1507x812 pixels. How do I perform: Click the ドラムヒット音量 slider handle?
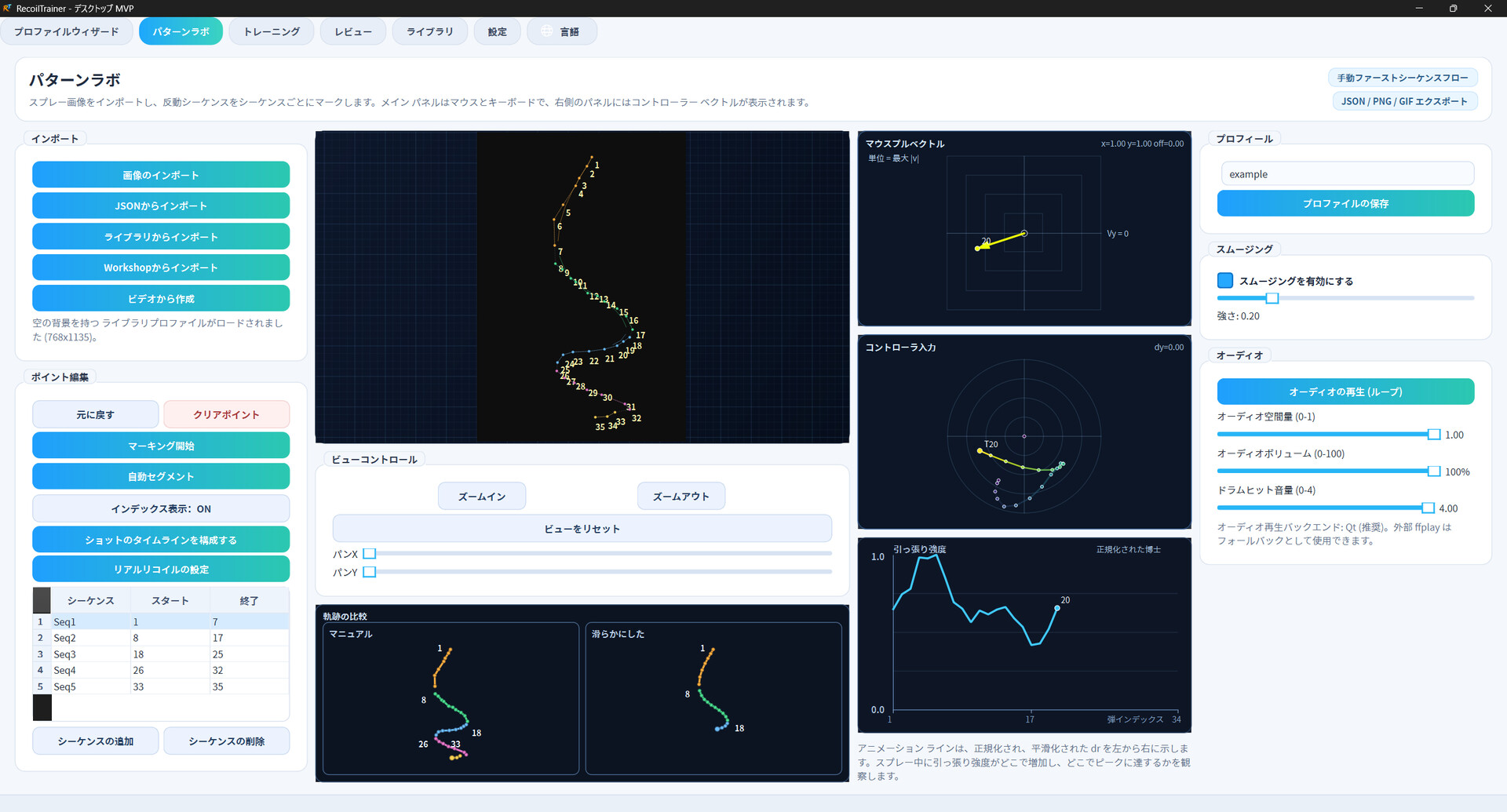(x=1429, y=508)
